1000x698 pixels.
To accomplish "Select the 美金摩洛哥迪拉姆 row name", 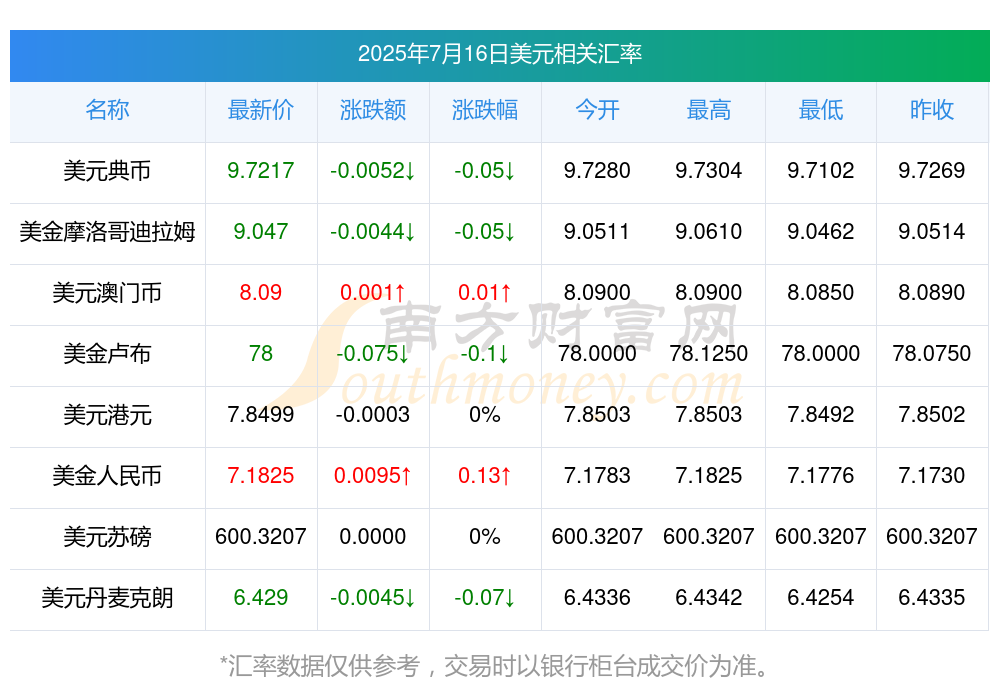I will click(107, 232).
